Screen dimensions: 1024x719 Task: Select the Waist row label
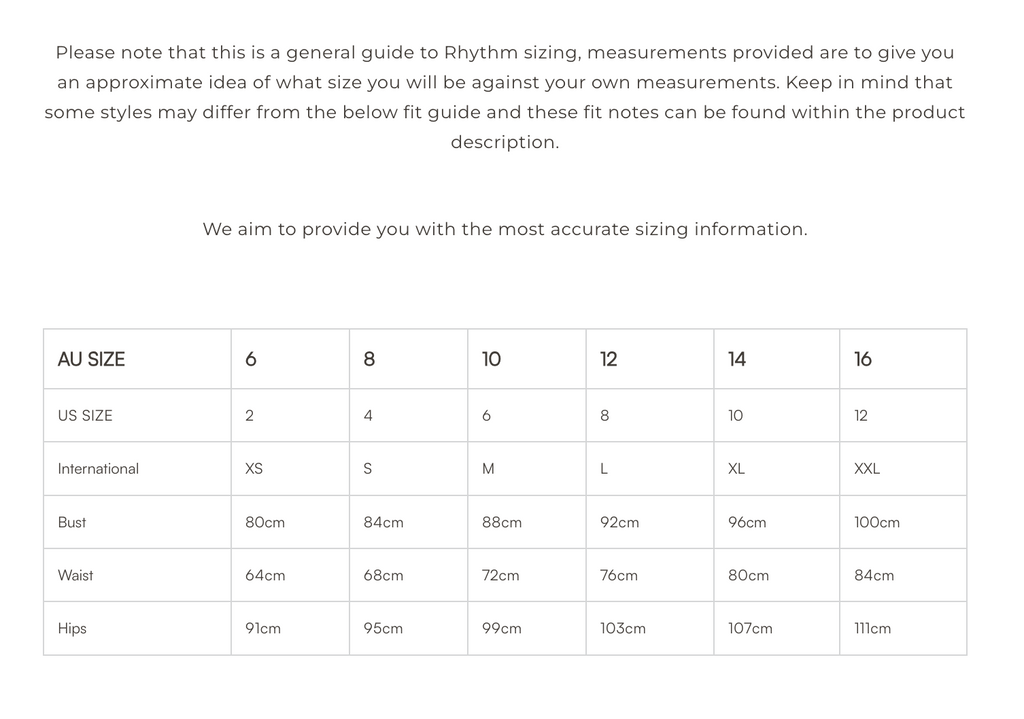[75, 575]
